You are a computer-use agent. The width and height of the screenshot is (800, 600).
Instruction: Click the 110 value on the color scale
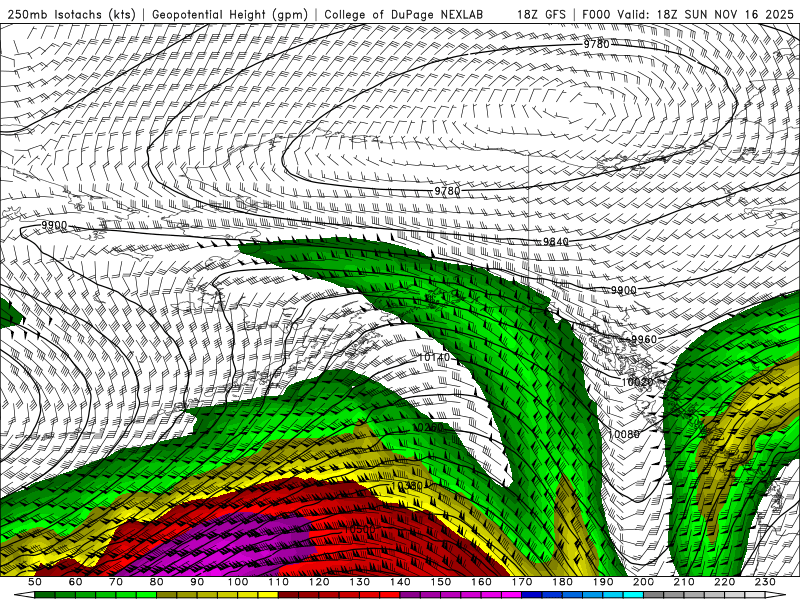278,582
